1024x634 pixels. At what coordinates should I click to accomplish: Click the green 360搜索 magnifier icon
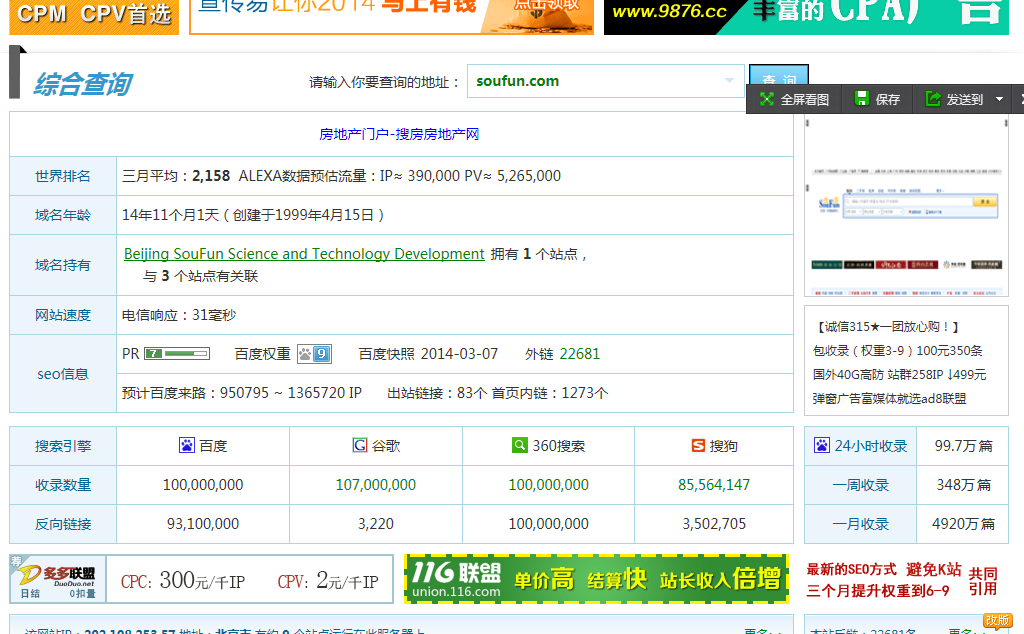(519, 445)
